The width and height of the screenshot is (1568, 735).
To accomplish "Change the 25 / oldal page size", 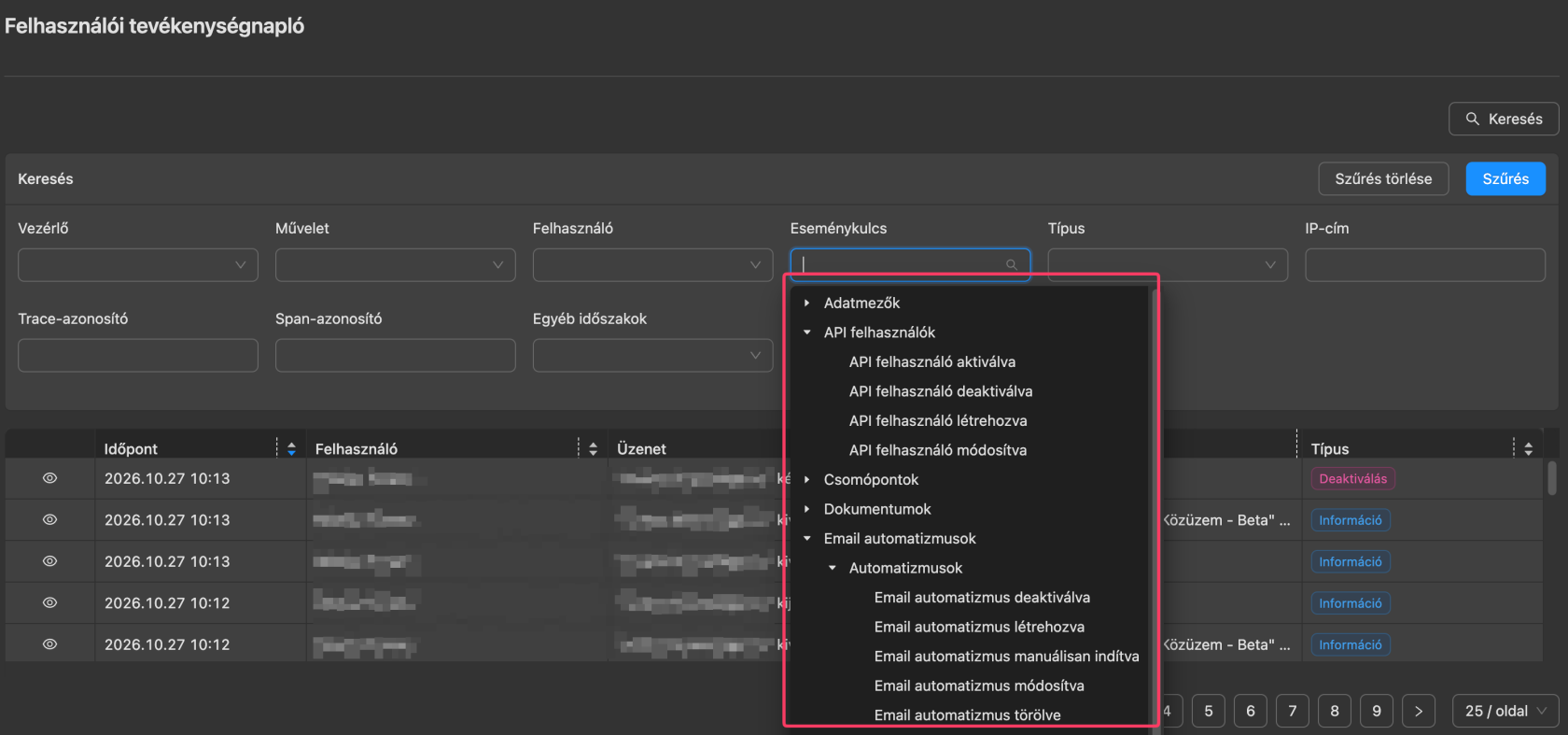I will (x=1505, y=711).
